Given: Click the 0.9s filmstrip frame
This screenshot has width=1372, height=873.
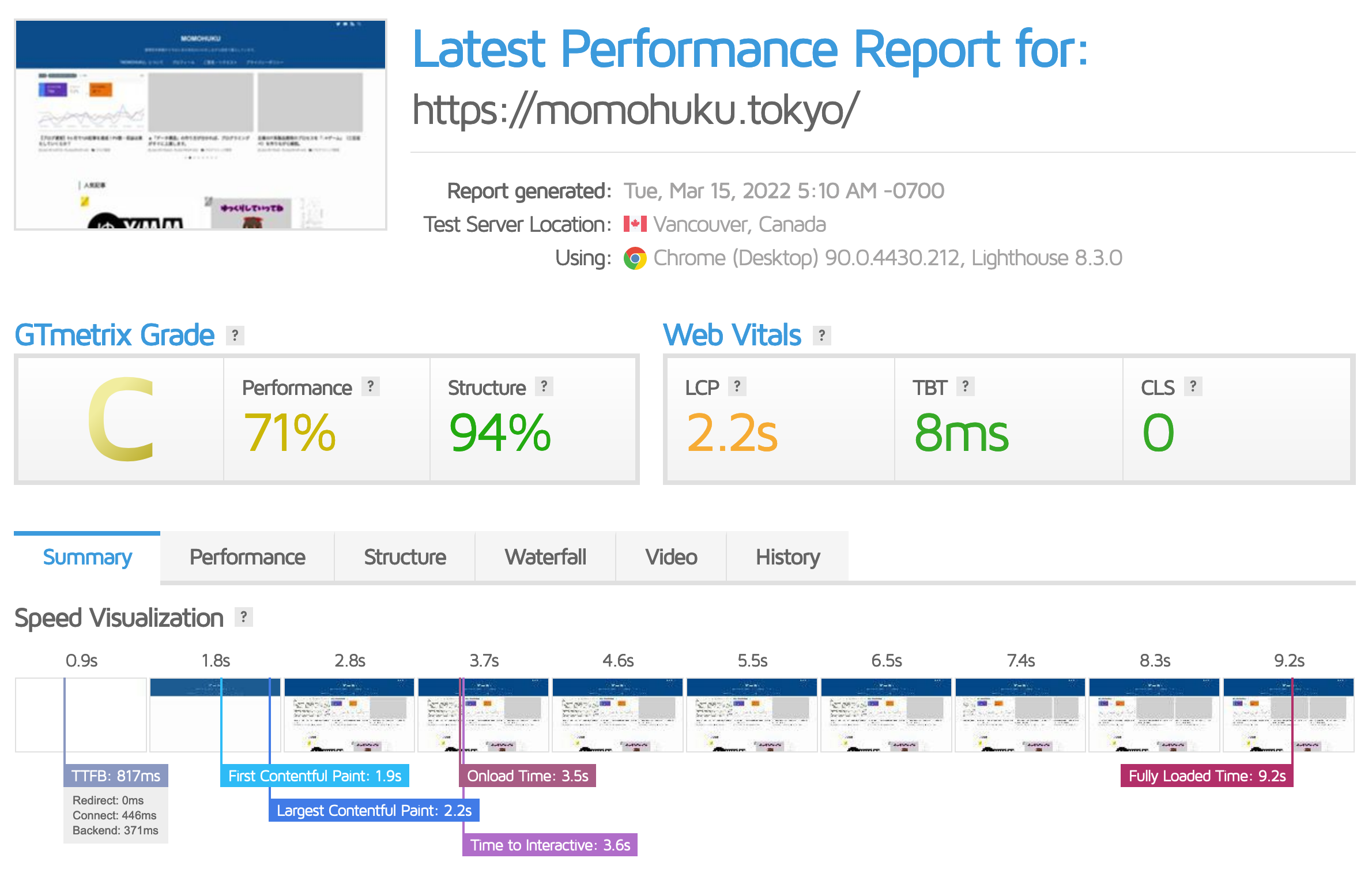Looking at the screenshot, I should pyautogui.click(x=81, y=715).
